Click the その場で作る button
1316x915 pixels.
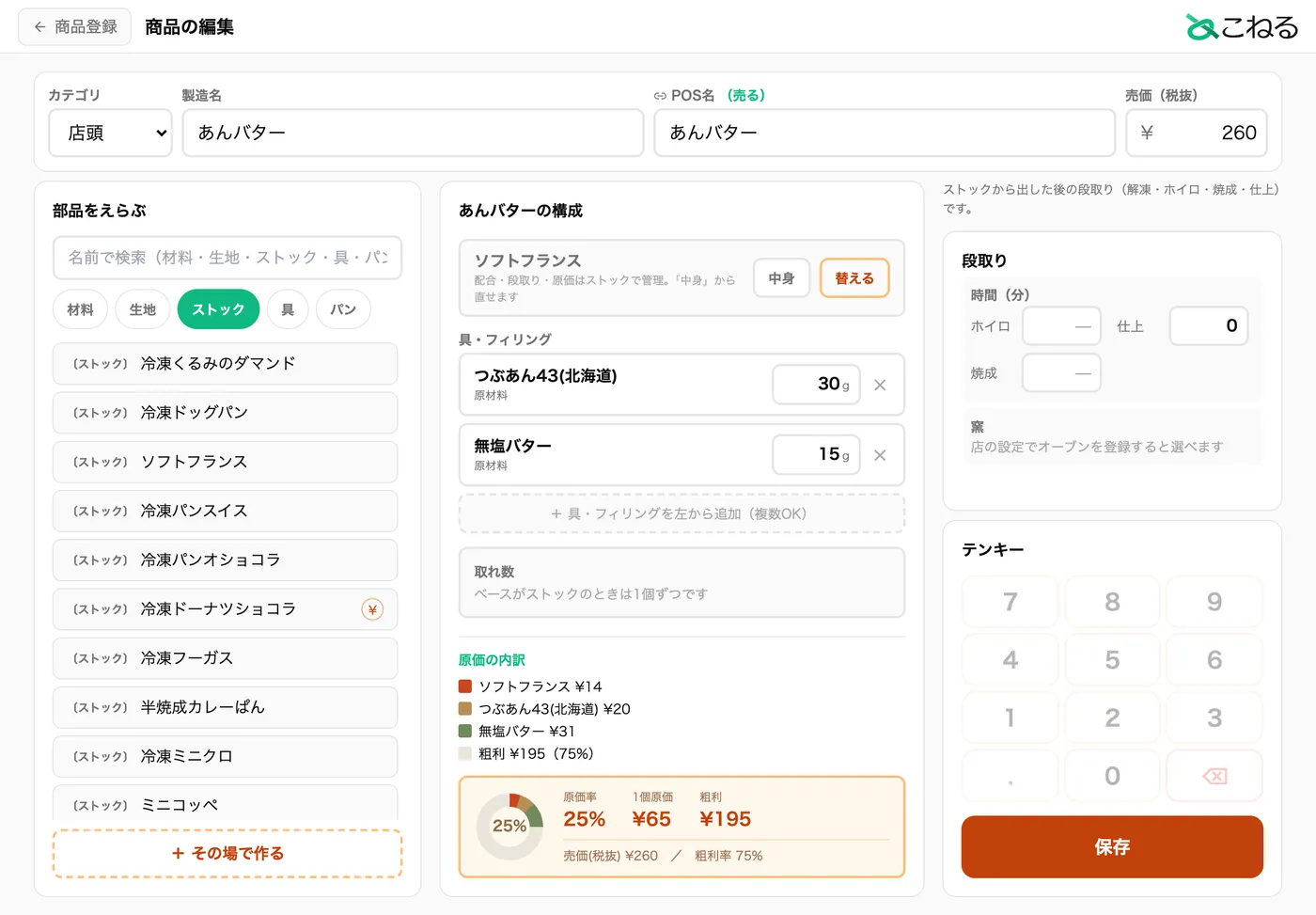(227, 854)
